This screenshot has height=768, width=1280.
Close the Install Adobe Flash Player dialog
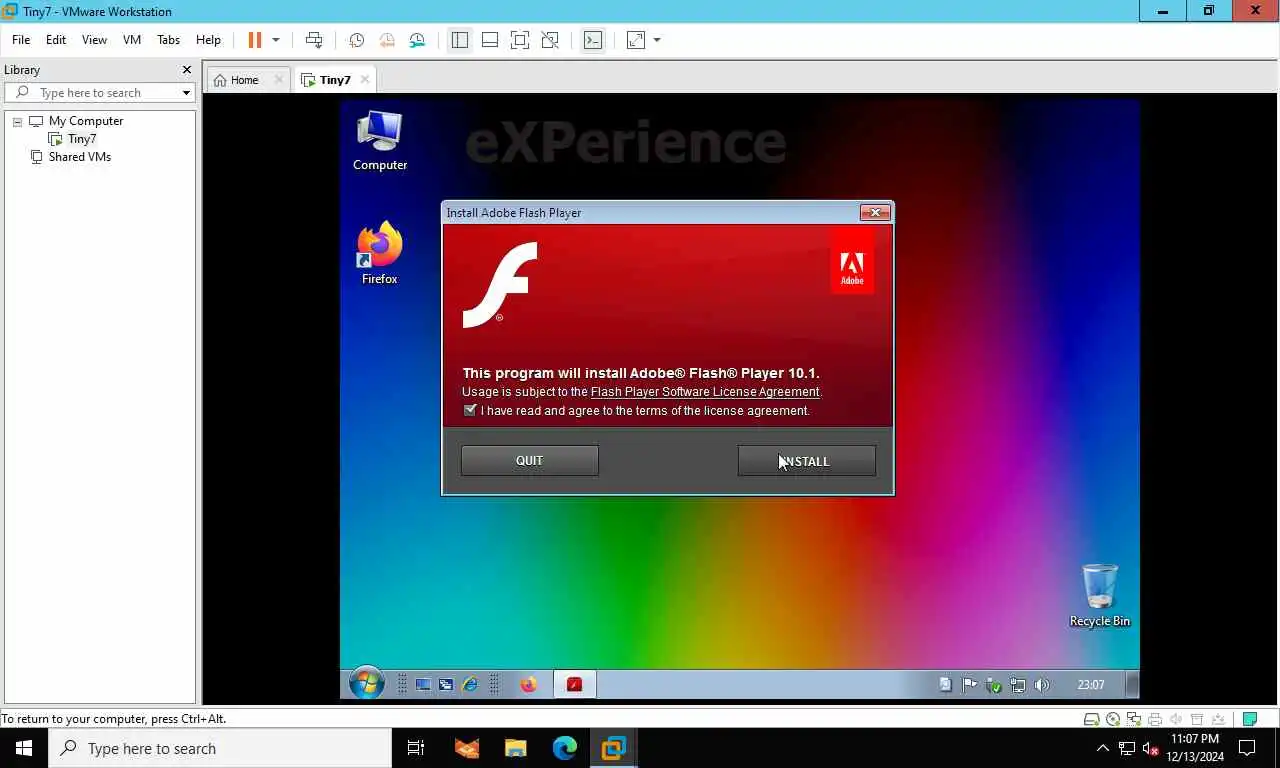click(x=875, y=212)
